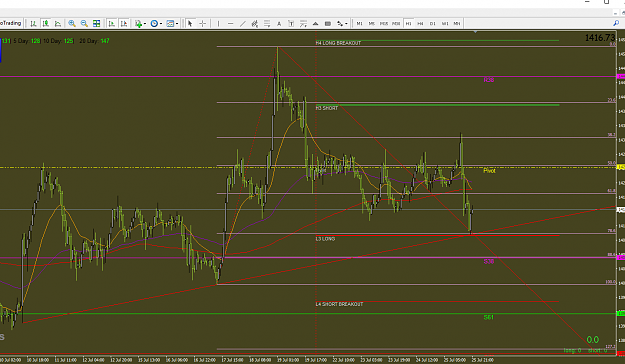Select the text tool A
625x364 pixels.
[279, 24]
